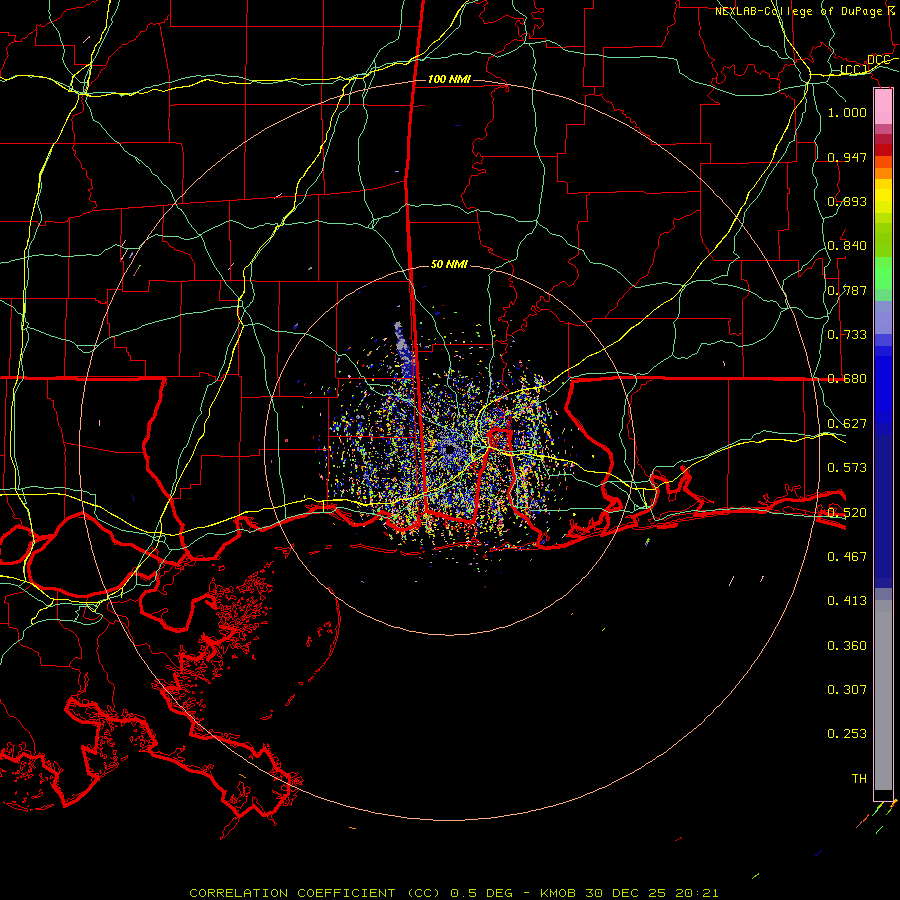Pick the bright green color bar segment
Image resolution: width=900 pixels, height=900 pixels.
coord(883,273)
